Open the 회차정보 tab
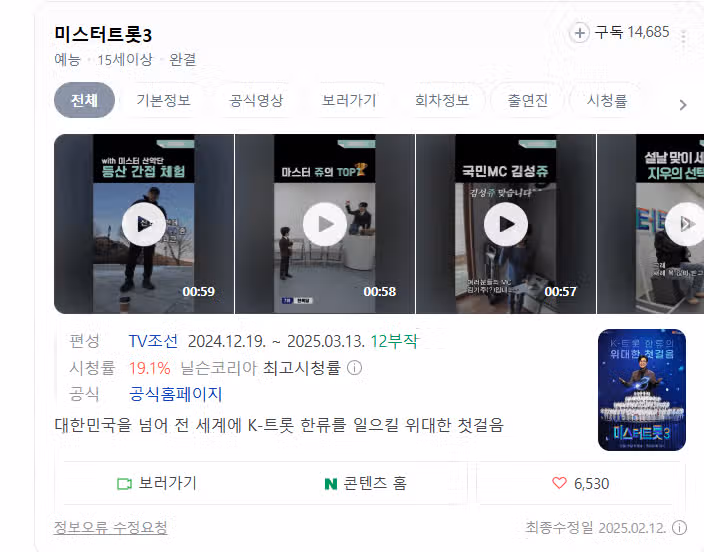This screenshot has width=704, height=552. pos(442,100)
